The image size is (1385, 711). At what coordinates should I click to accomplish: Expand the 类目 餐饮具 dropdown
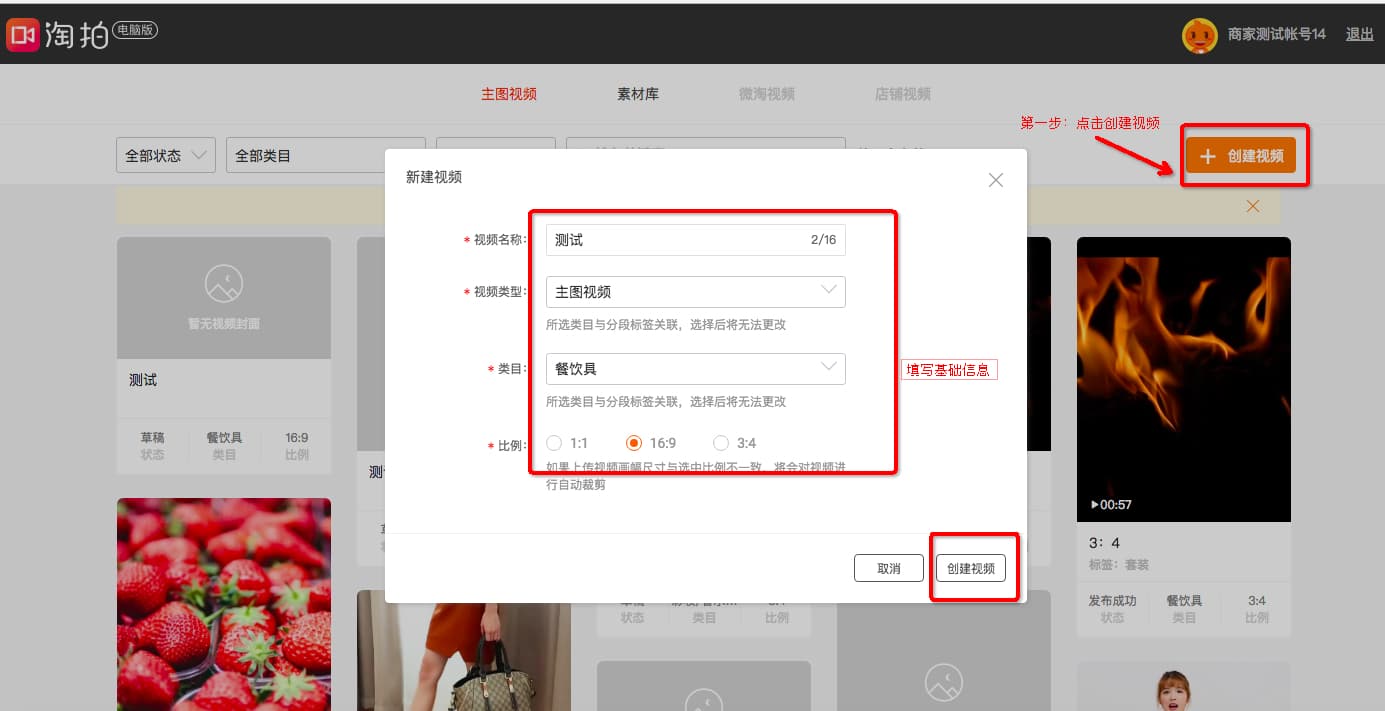696,369
